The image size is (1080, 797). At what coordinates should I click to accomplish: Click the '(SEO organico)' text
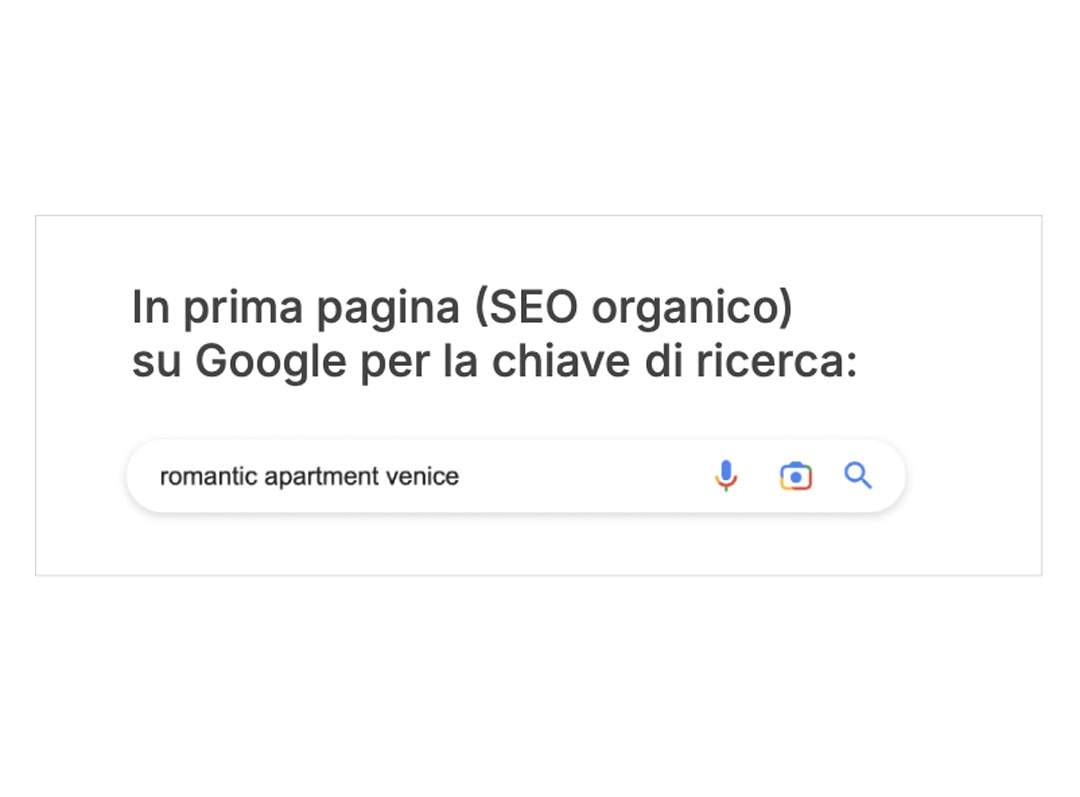(x=634, y=307)
